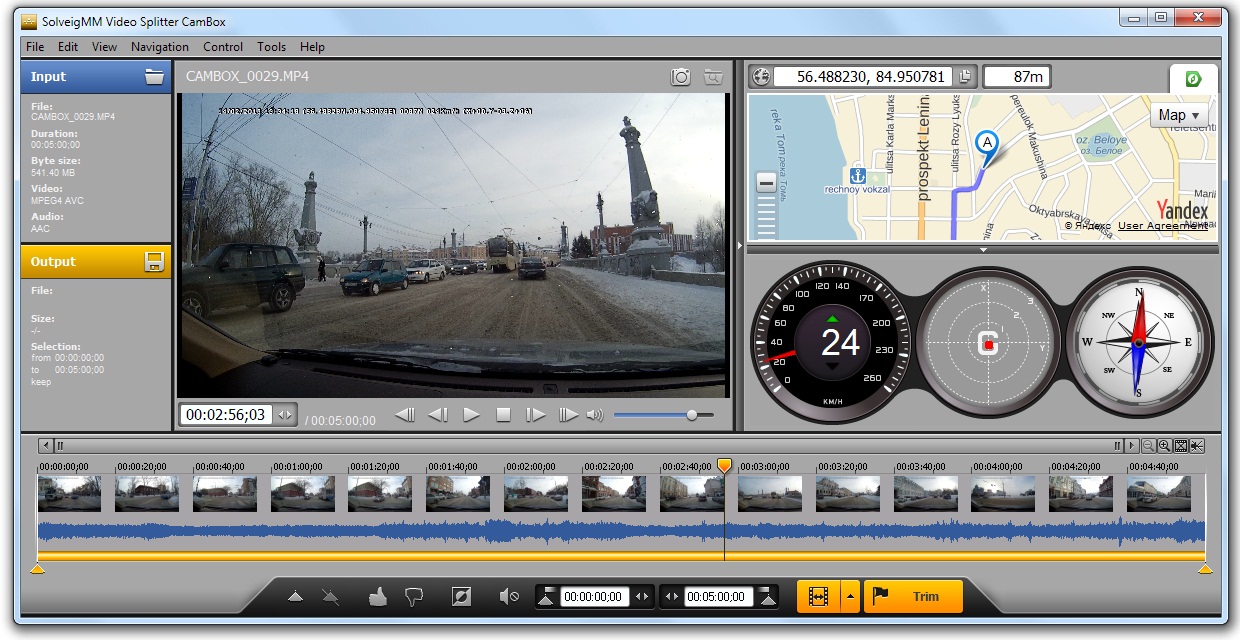Toggle the green map tab button

(1193, 79)
